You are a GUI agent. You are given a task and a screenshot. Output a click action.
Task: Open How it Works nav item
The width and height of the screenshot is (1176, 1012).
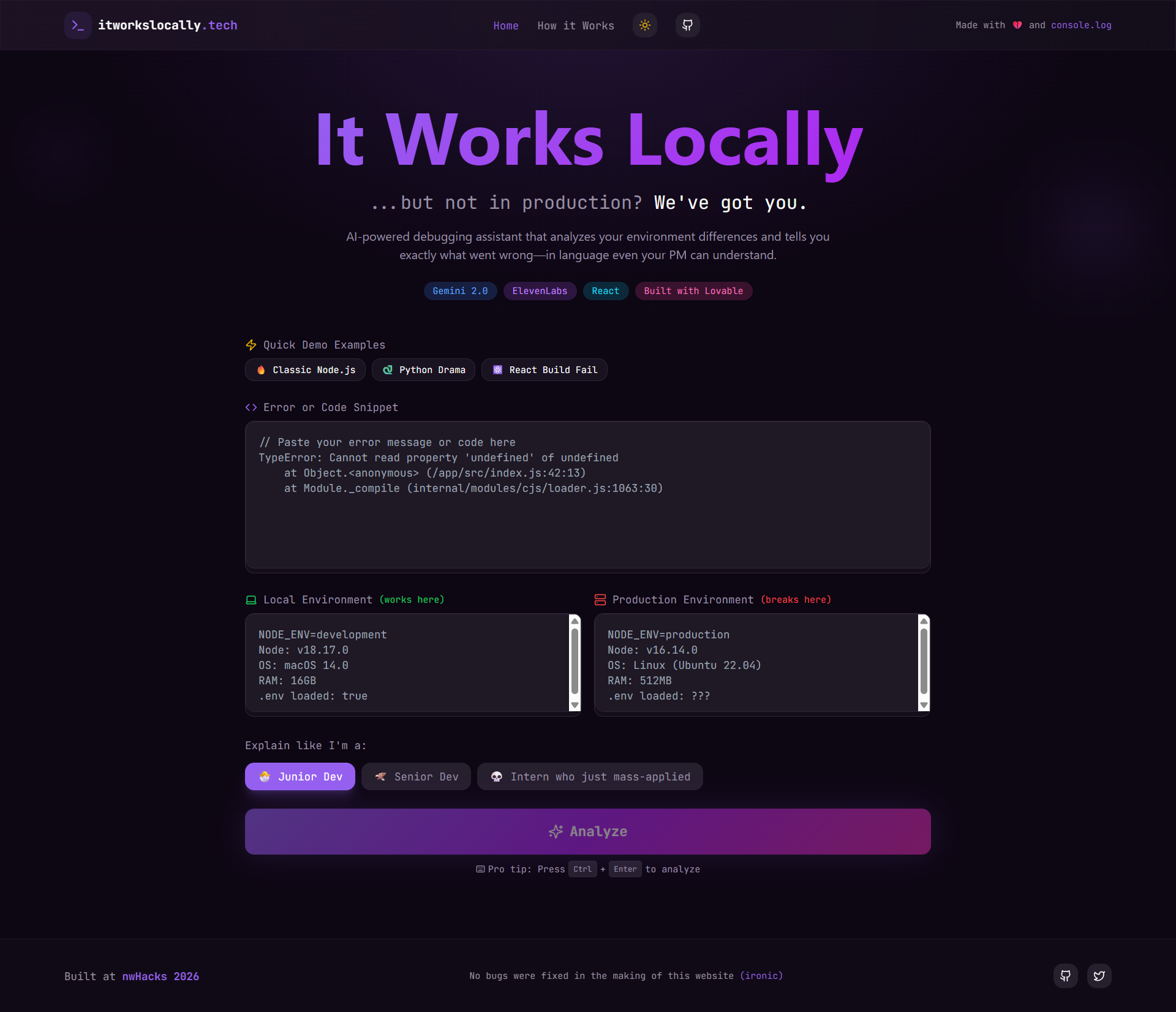[x=575, y=26]
